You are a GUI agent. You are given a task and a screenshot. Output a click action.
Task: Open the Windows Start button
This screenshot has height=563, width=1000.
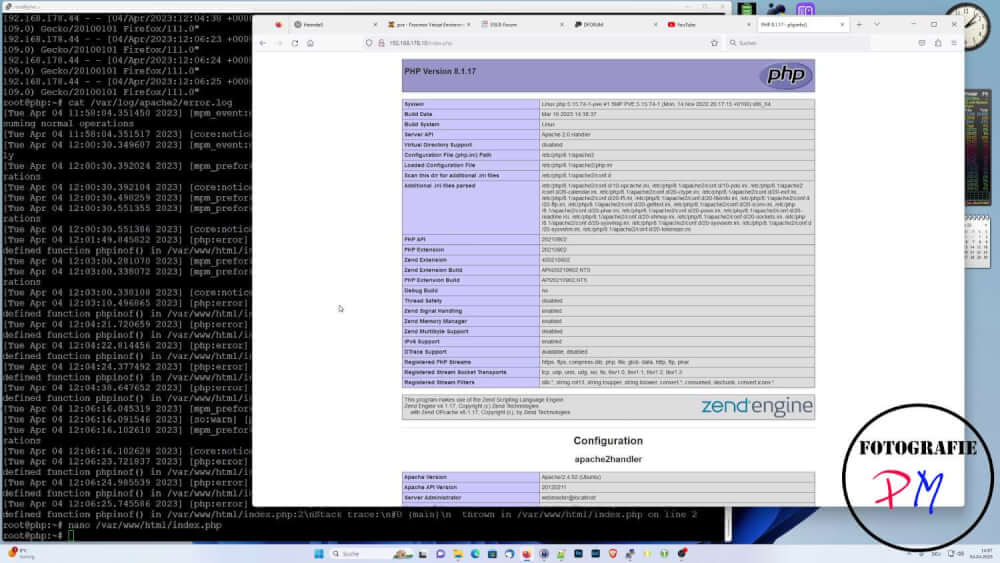(x=319, y=553)
